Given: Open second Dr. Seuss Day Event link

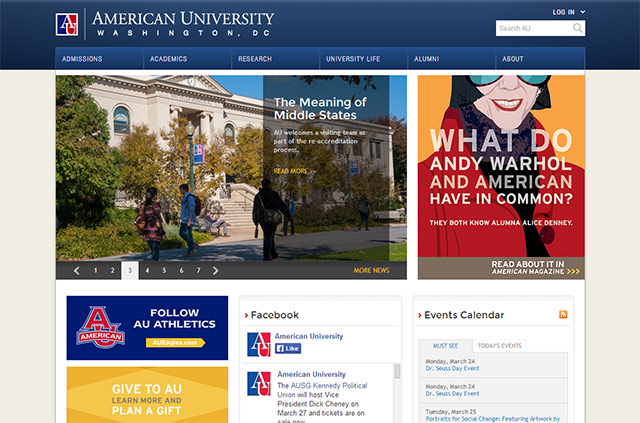Looking at the screenshot, I should (x=452, y=394).
